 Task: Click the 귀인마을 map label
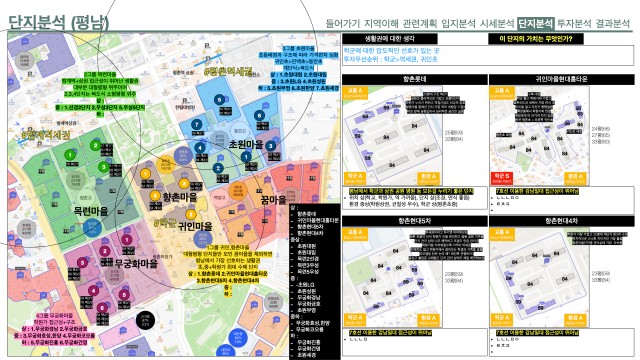pyautogui.click(x=195, y=226)
